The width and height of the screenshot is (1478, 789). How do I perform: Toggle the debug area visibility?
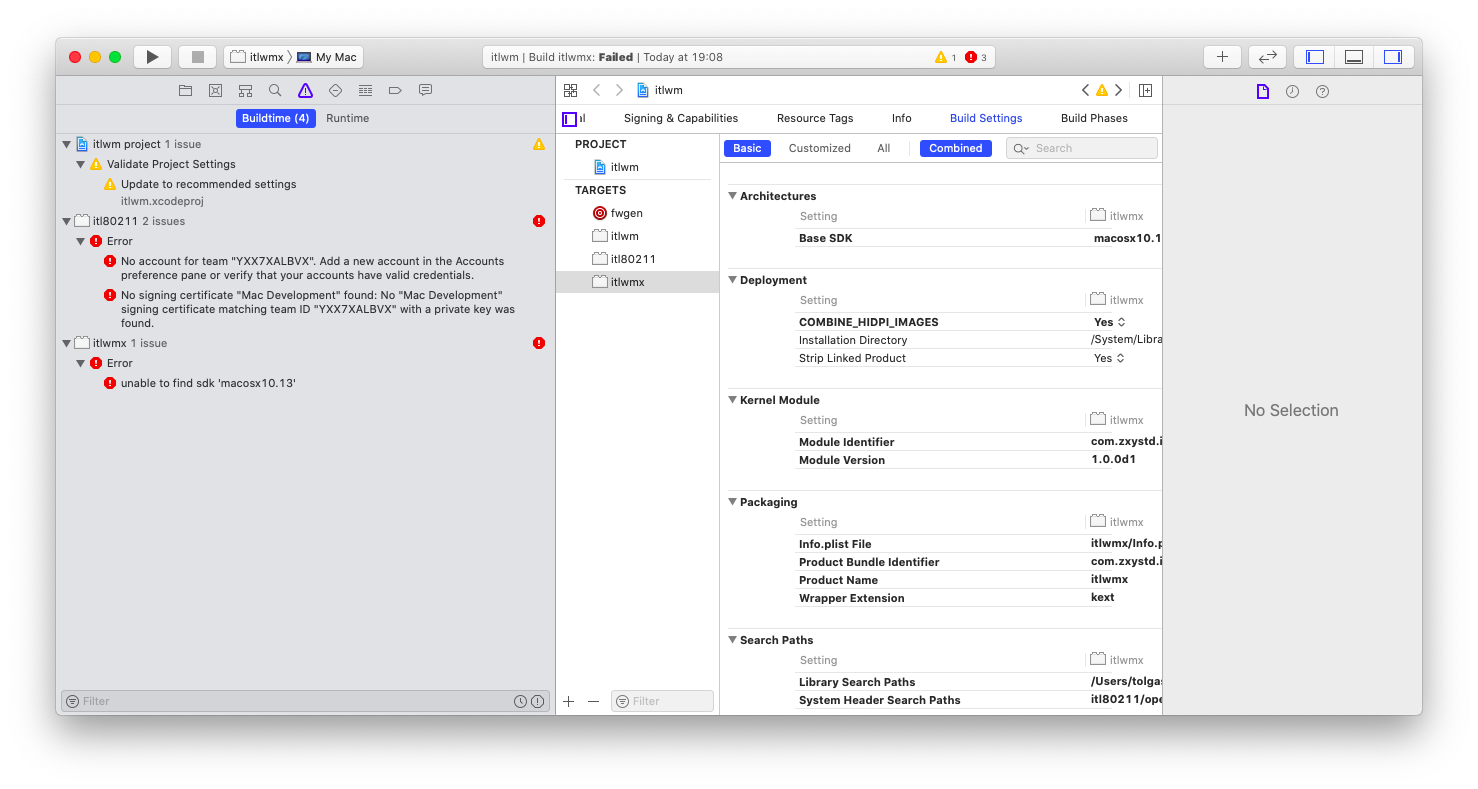pyautogui.click(x=1354, y=57)
